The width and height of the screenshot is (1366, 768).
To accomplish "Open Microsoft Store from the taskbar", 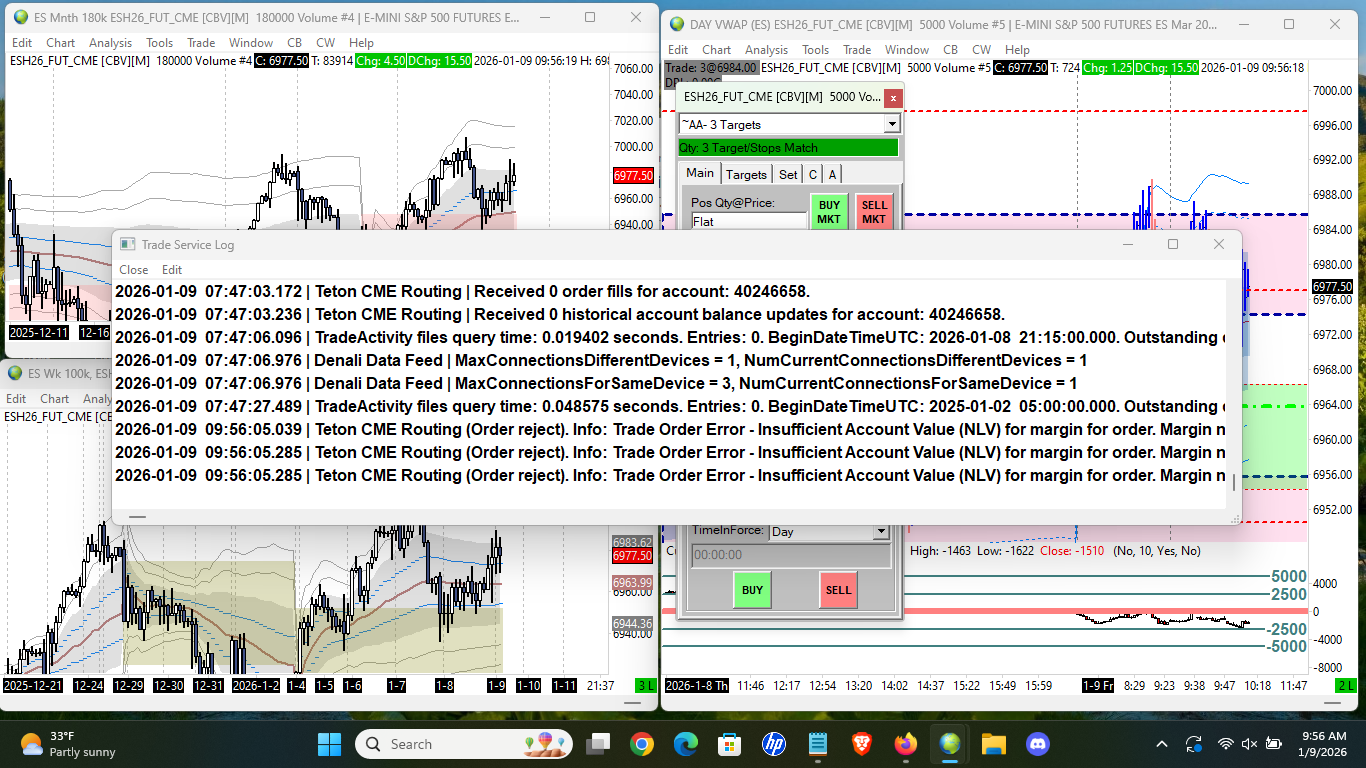I will (730, 744).
